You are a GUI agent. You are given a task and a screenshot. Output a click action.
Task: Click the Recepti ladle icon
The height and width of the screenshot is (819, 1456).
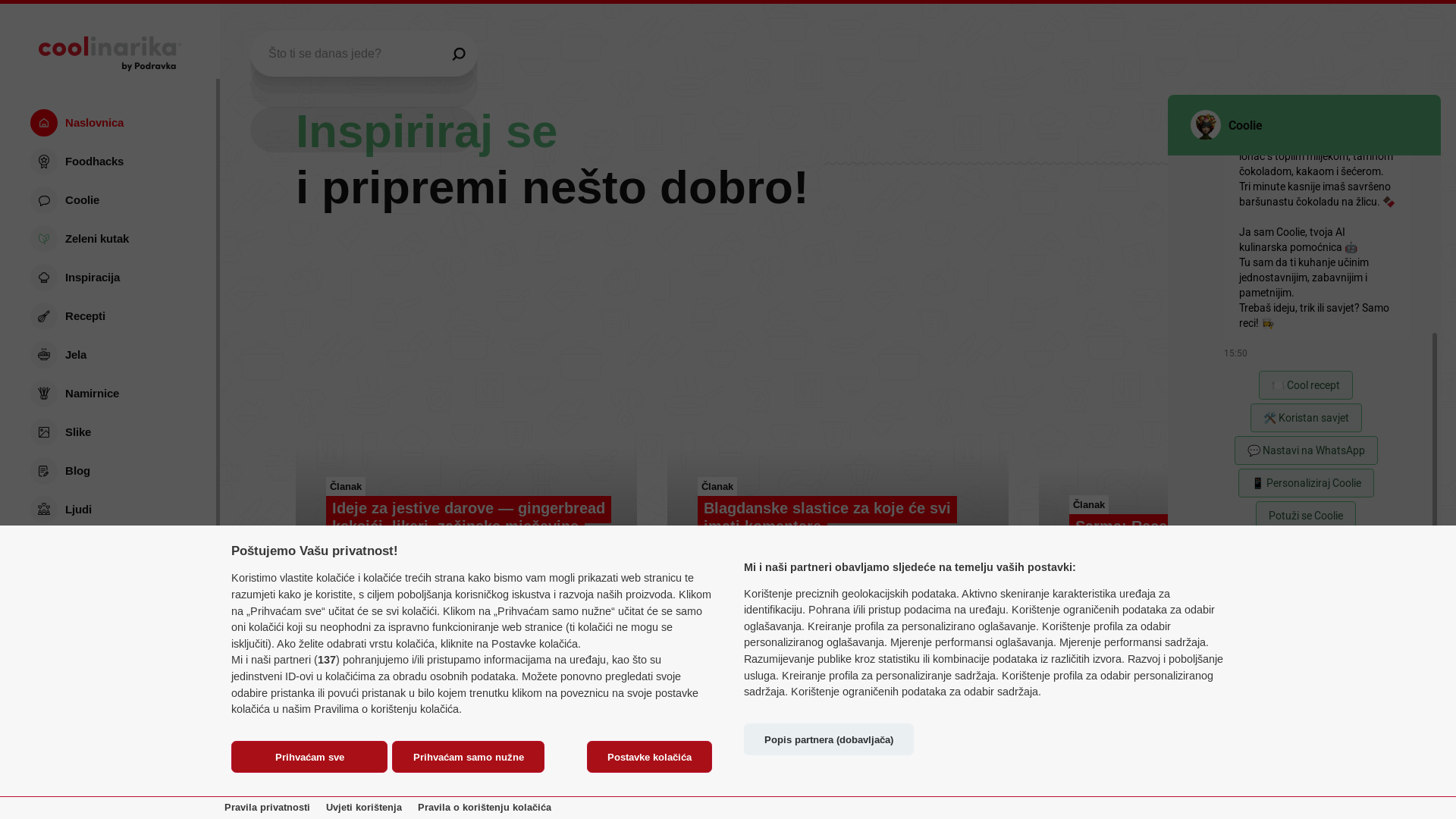coord(44,316)
